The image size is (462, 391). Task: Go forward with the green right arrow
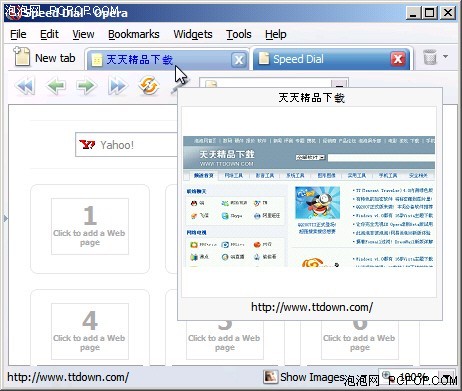click(x=86, y=86)
